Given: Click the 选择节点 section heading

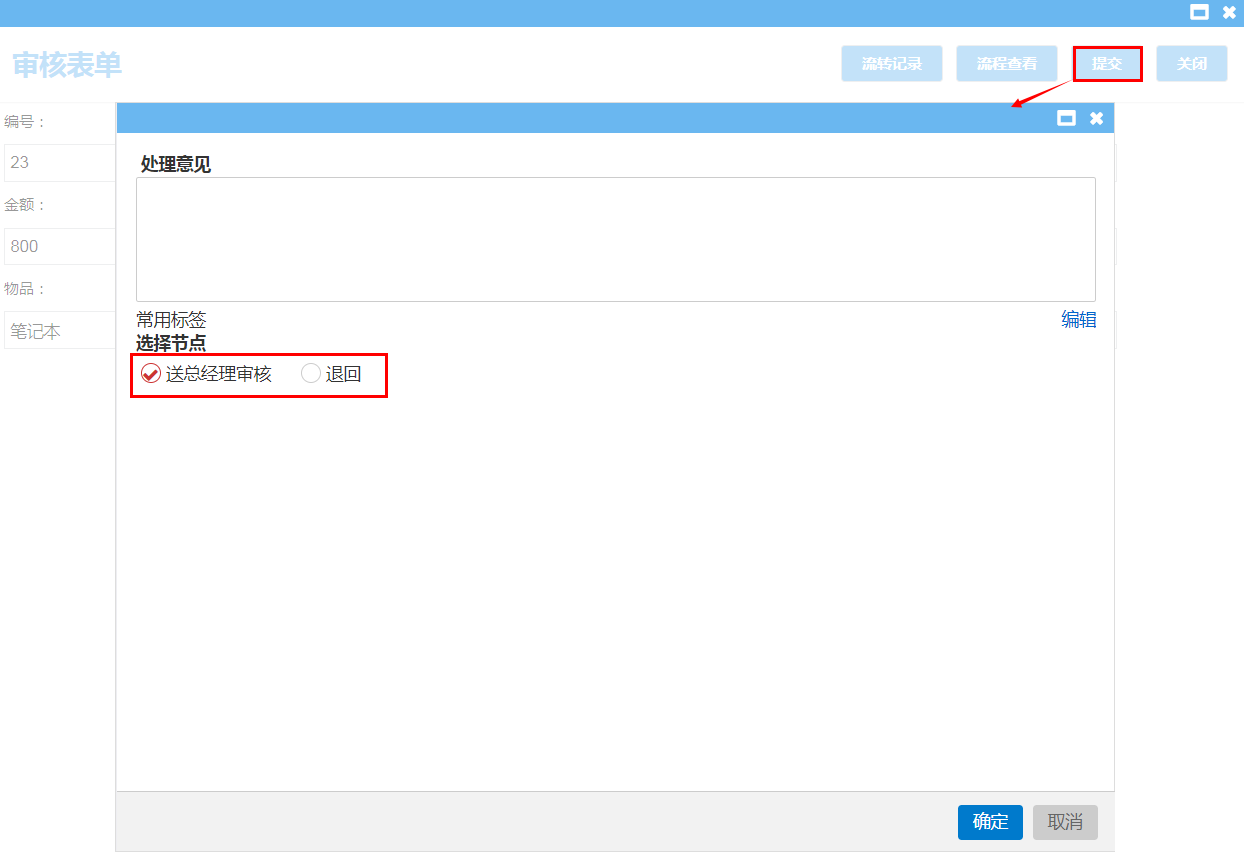Looking at the screenshot, I should 171,343.
